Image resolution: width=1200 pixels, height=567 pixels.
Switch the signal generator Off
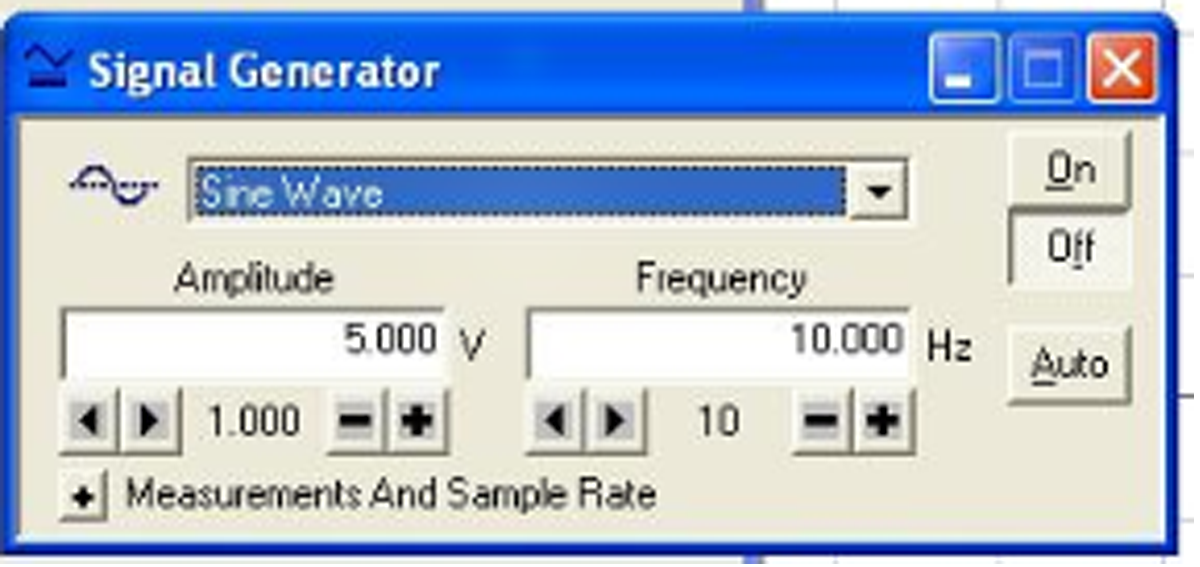[x=1069, y=247]
